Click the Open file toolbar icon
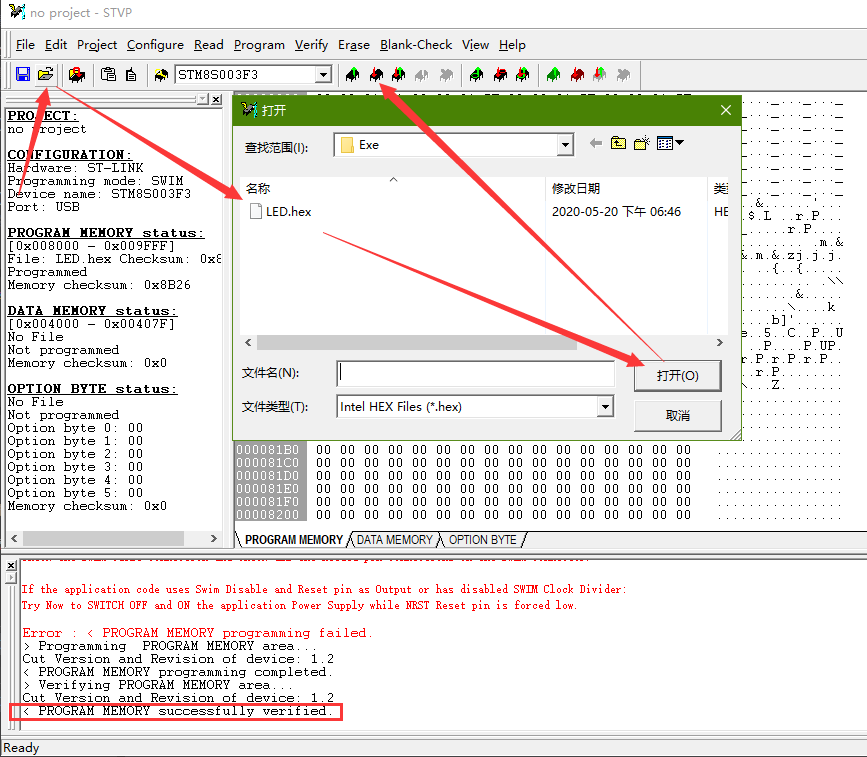The image size is (867, 757). tap(45, 74)
